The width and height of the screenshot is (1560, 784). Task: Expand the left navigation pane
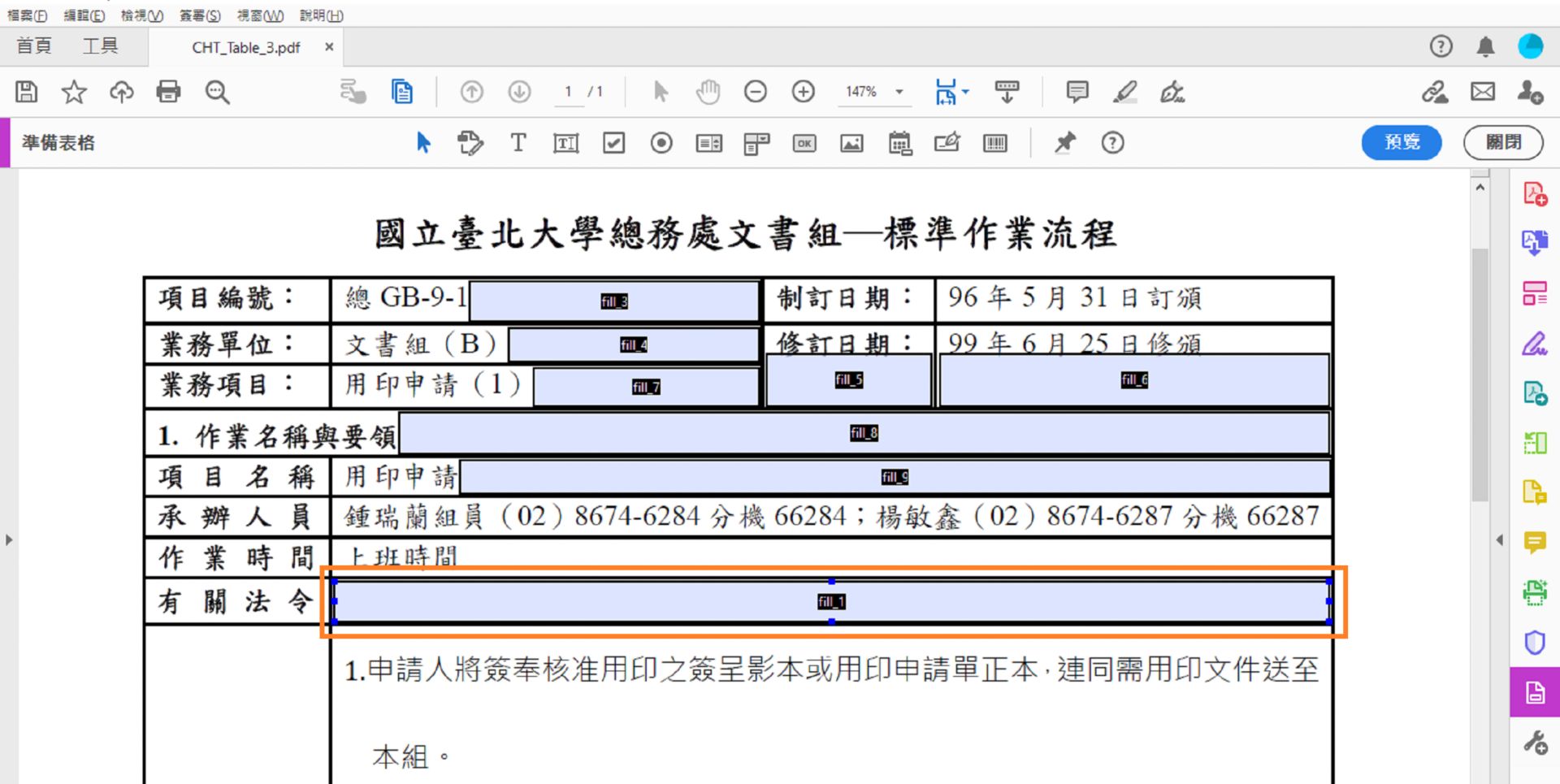pos(9,539)
